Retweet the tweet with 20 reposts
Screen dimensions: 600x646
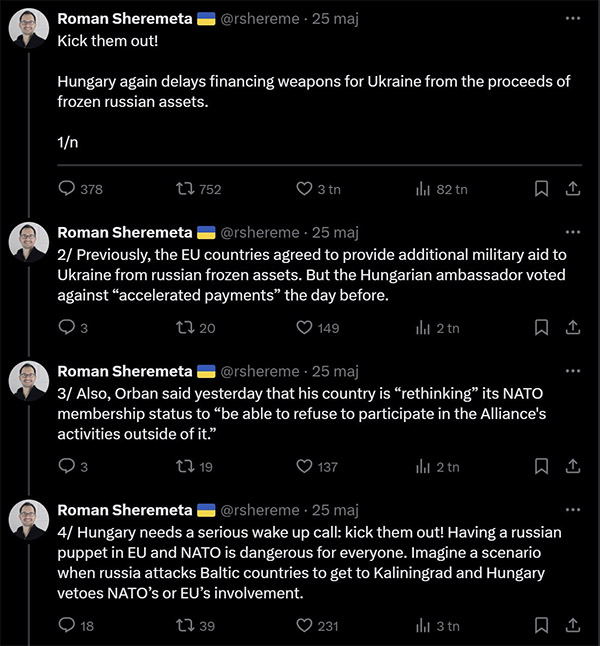[x=185, y=327]
